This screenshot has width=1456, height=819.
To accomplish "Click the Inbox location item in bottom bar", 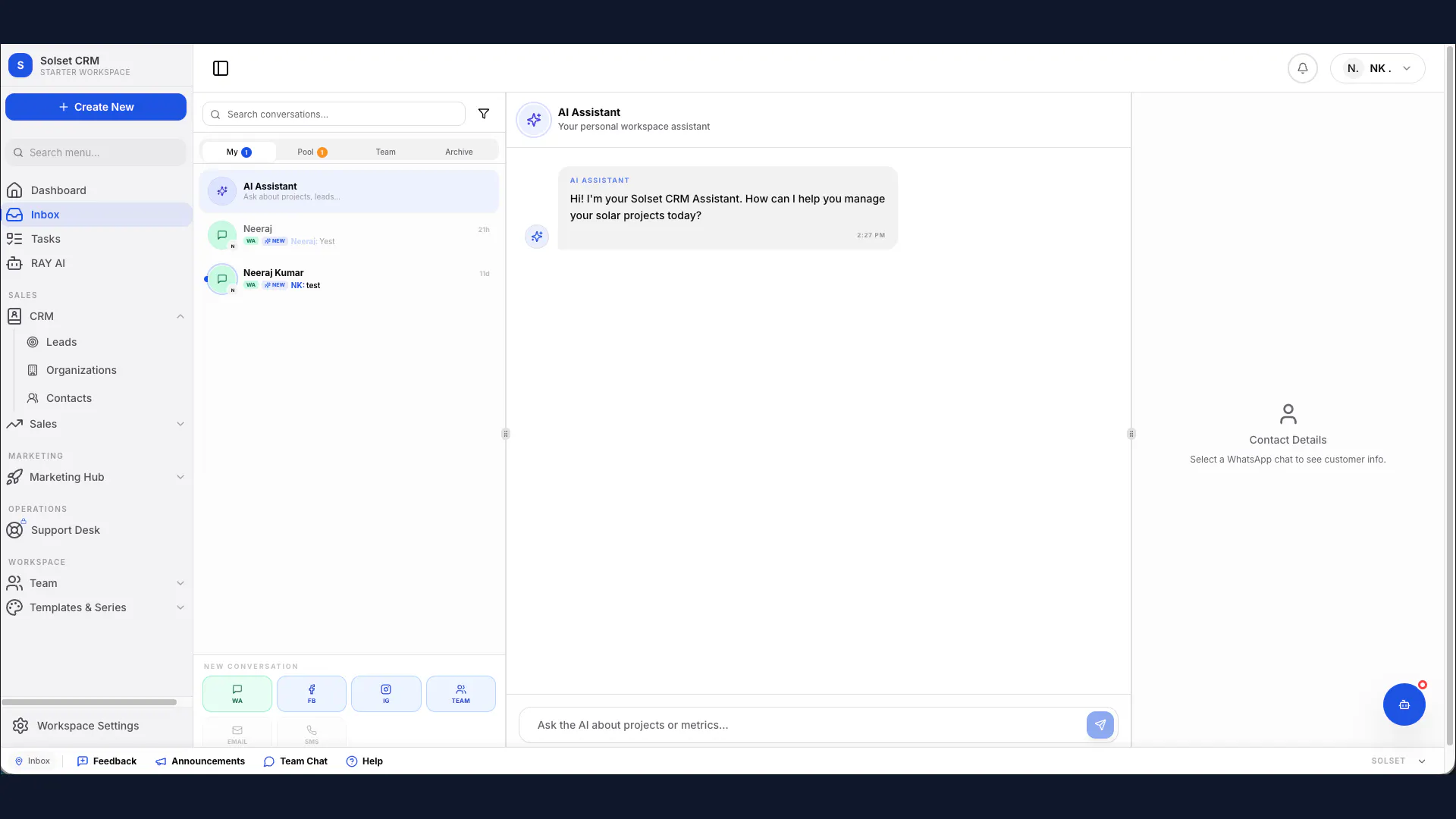I will click(33, 761).
